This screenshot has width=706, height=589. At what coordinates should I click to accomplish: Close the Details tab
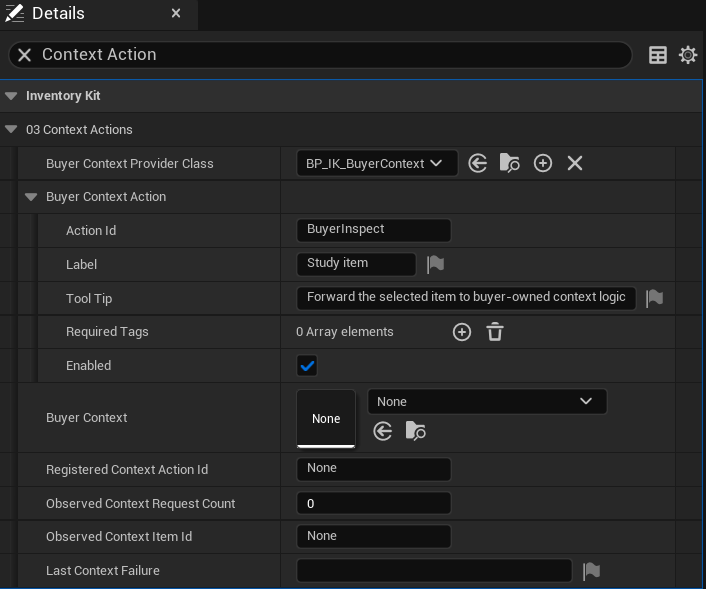point(176,14)
